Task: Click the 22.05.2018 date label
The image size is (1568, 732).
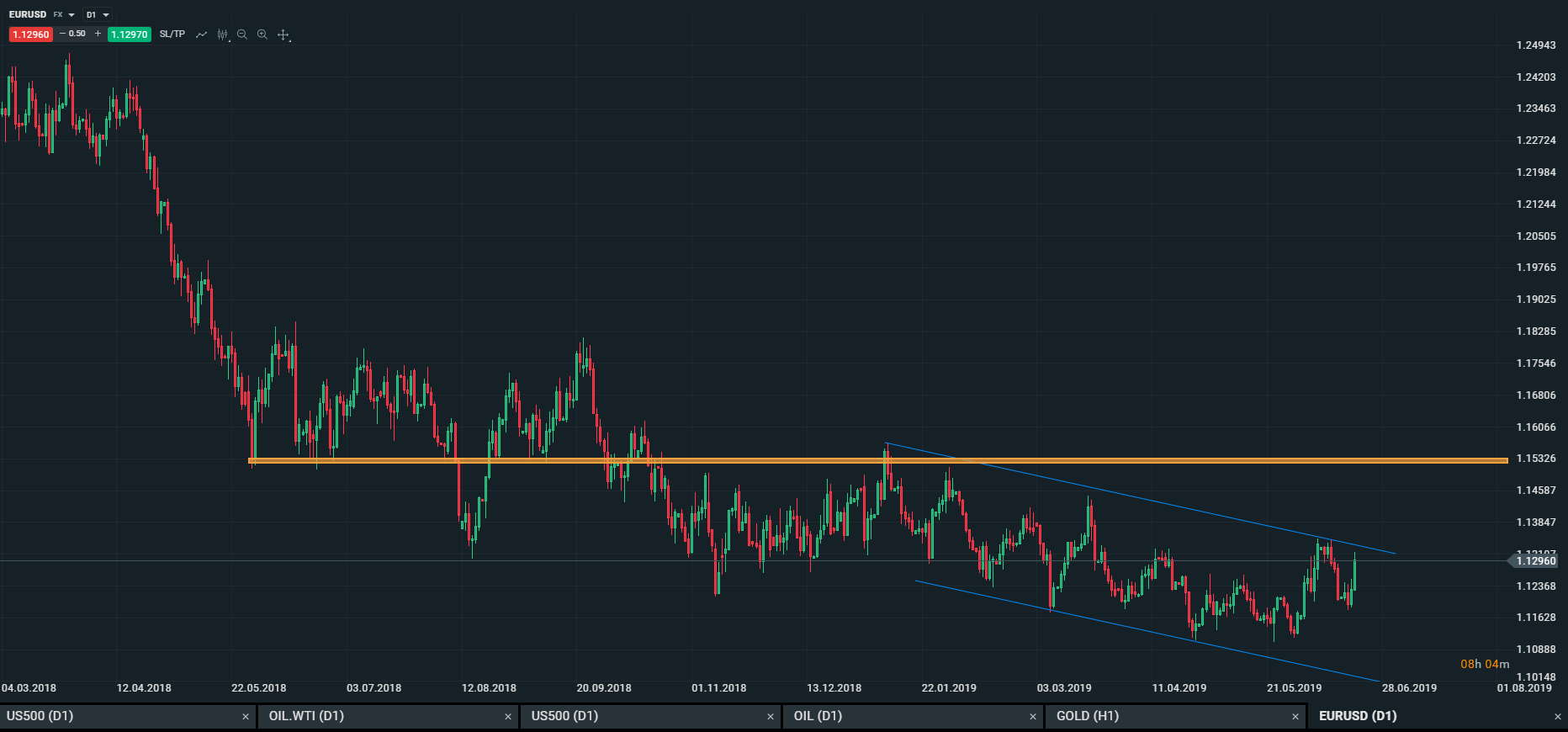Action: pyautogui.click(x=259, y=688)
